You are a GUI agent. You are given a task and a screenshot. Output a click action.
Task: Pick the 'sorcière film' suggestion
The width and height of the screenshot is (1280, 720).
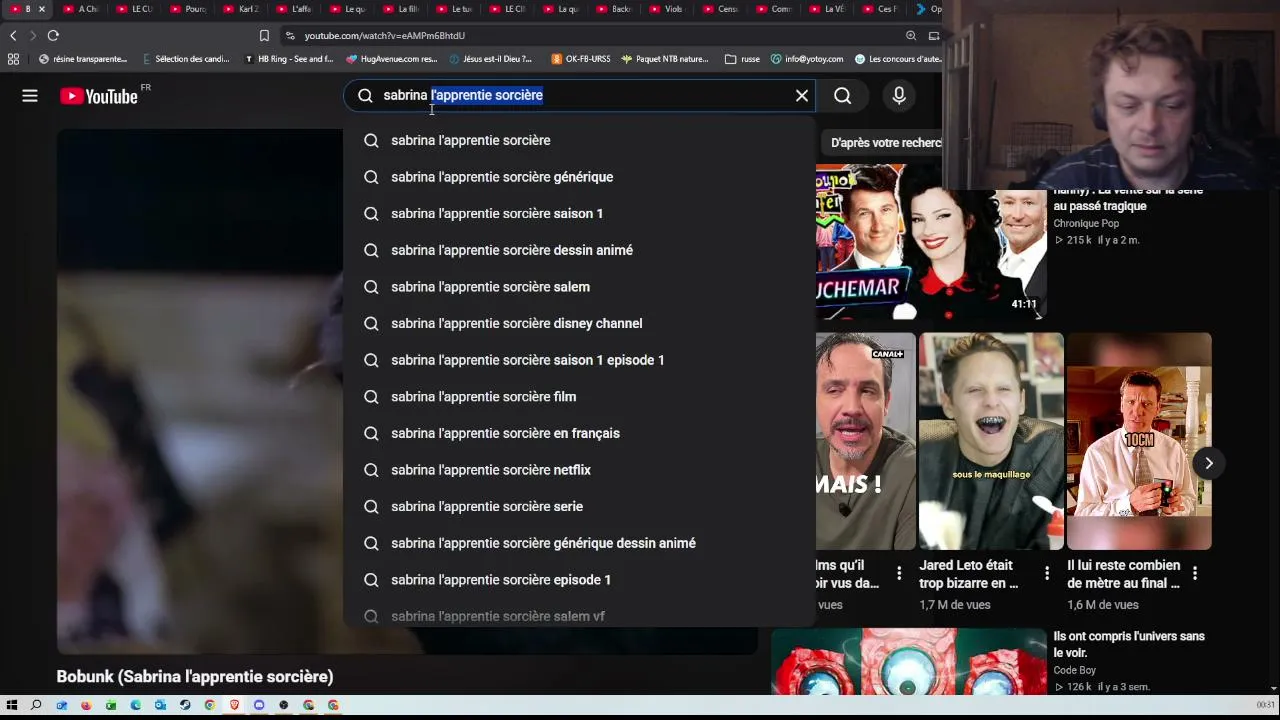(x=579, y=397)
